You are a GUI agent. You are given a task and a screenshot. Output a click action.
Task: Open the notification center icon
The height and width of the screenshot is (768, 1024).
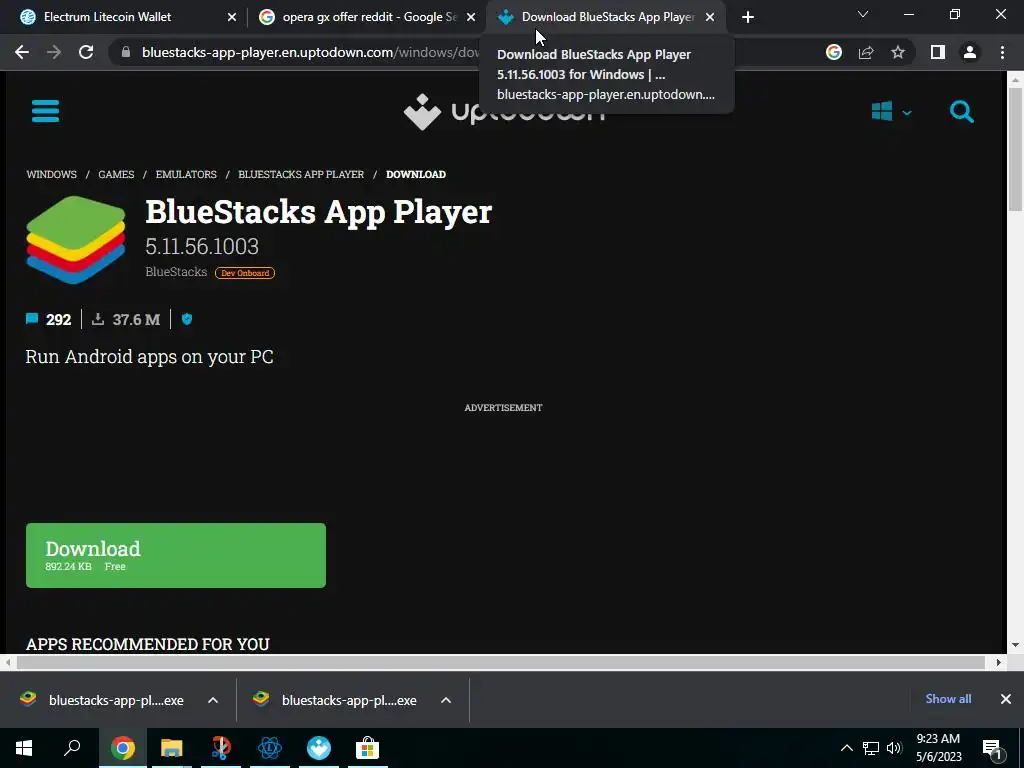tap(993, 748)
